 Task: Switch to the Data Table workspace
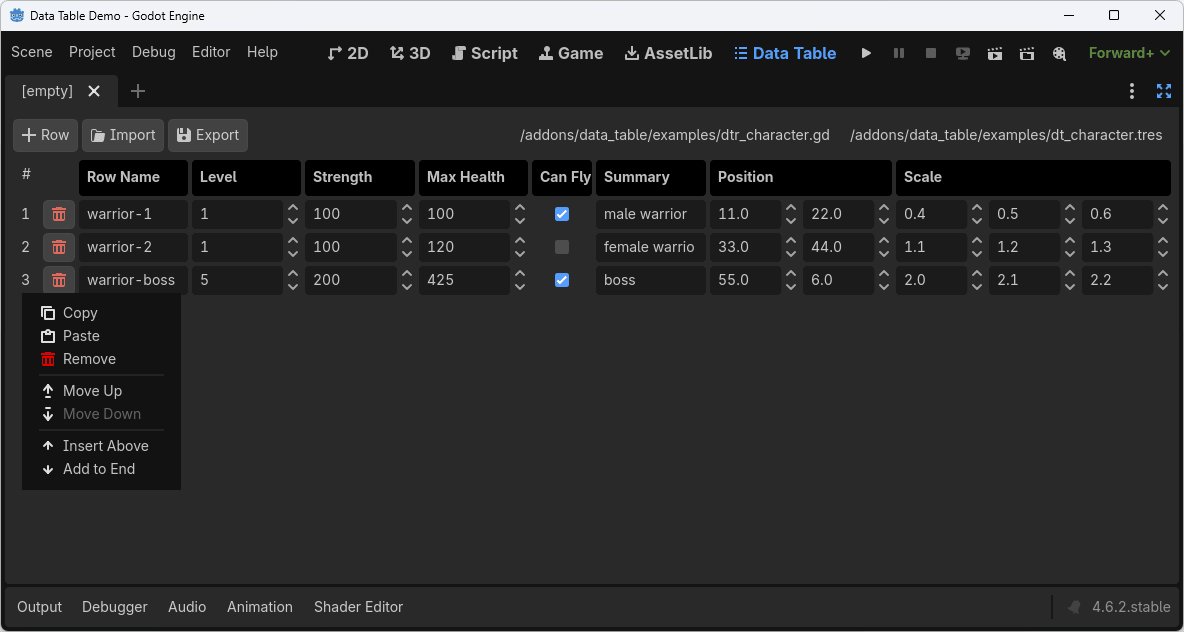(x=785, y=53)
